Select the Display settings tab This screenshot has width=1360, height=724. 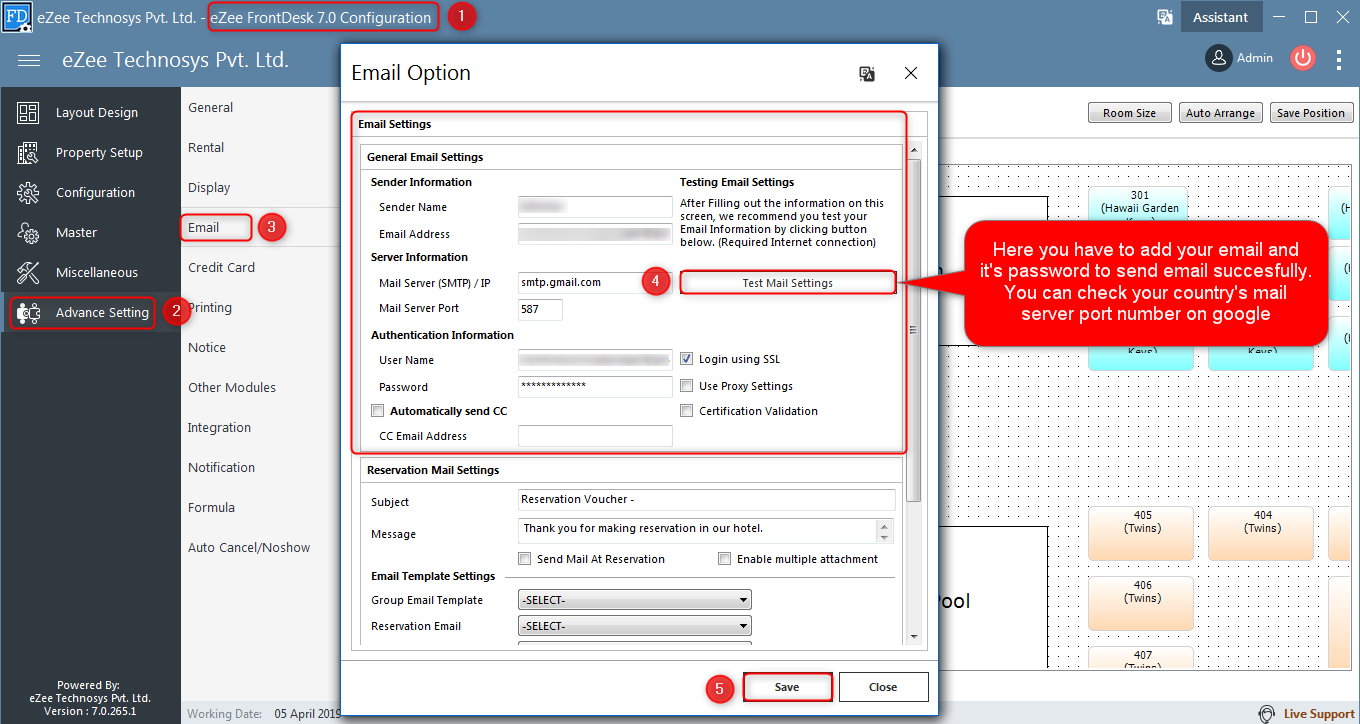[209, 188]
